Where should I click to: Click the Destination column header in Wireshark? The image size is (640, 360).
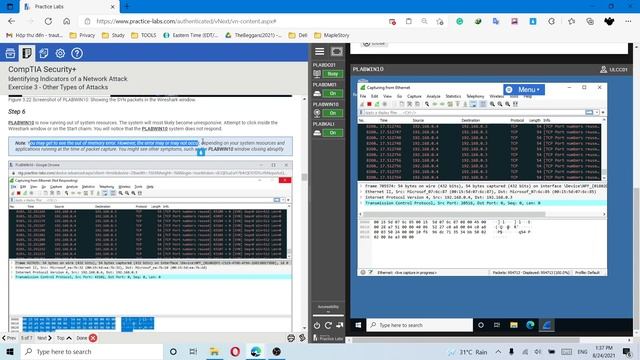click(470, 120)
